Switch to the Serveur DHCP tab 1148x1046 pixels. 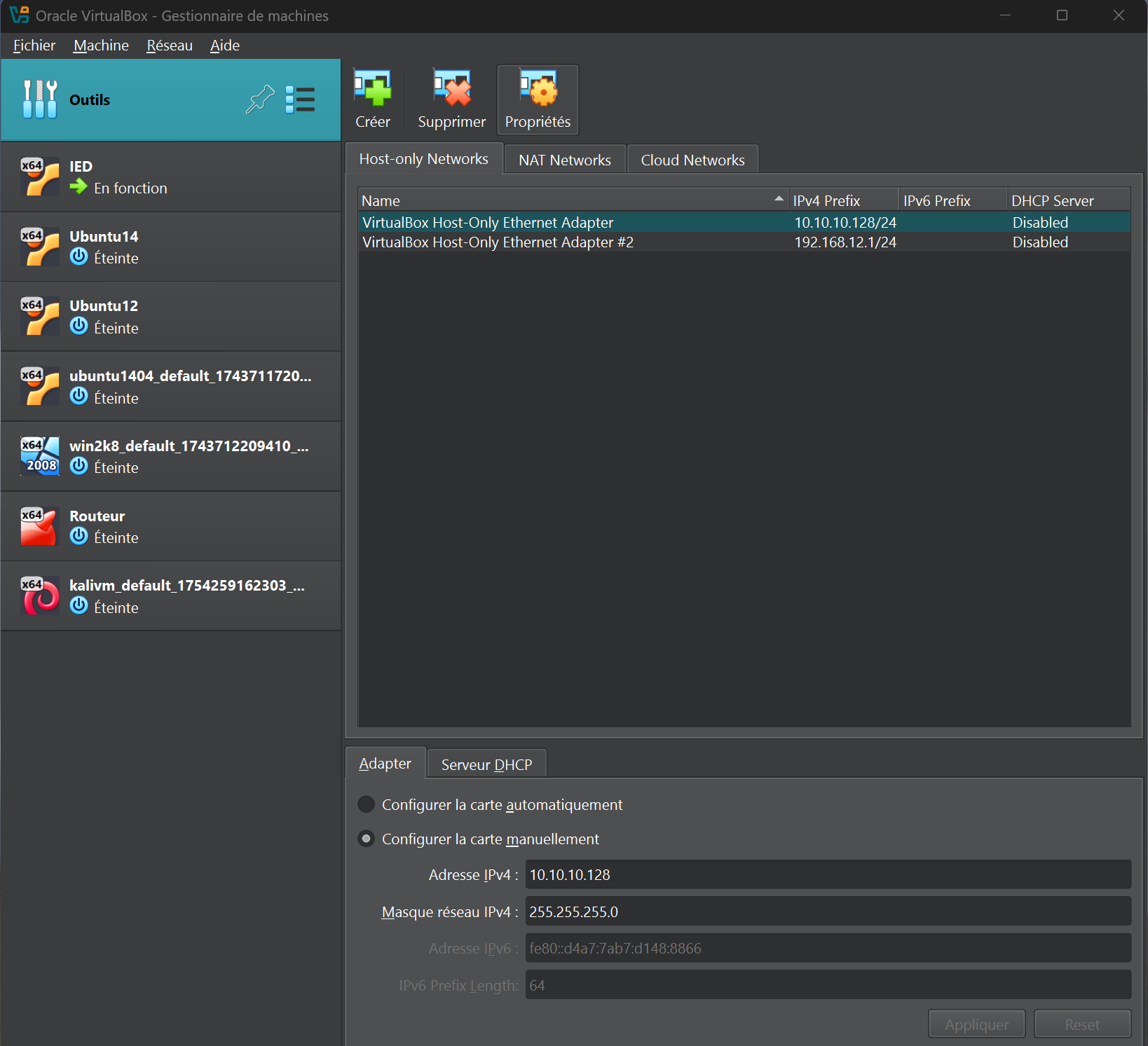pos(486,764)
